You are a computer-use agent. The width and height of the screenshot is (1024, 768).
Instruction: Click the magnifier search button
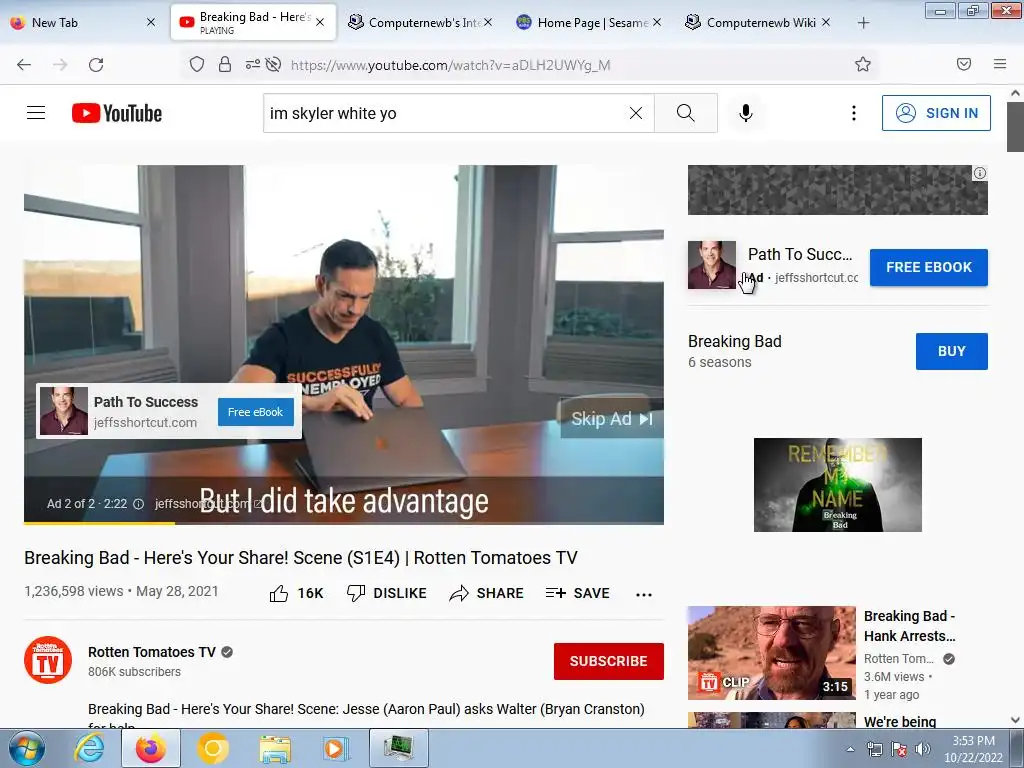click(686, 113)
